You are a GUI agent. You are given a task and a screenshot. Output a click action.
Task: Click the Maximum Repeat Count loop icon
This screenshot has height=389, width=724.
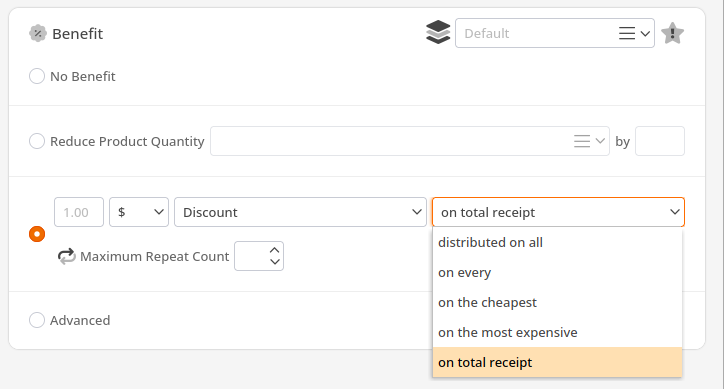click(x=66, y=256)
